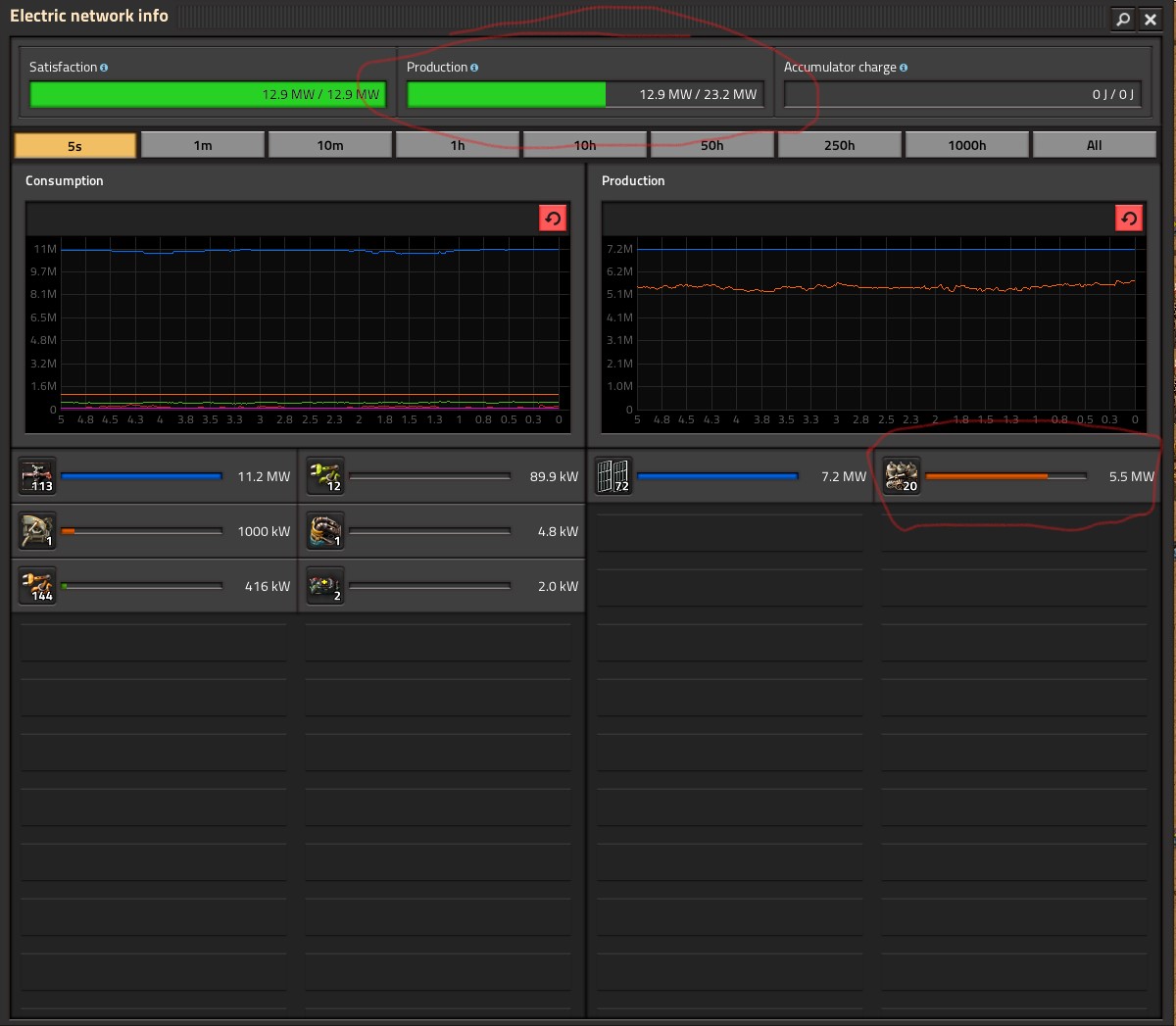Select the 10h time range tab

[x=585, y=145]
